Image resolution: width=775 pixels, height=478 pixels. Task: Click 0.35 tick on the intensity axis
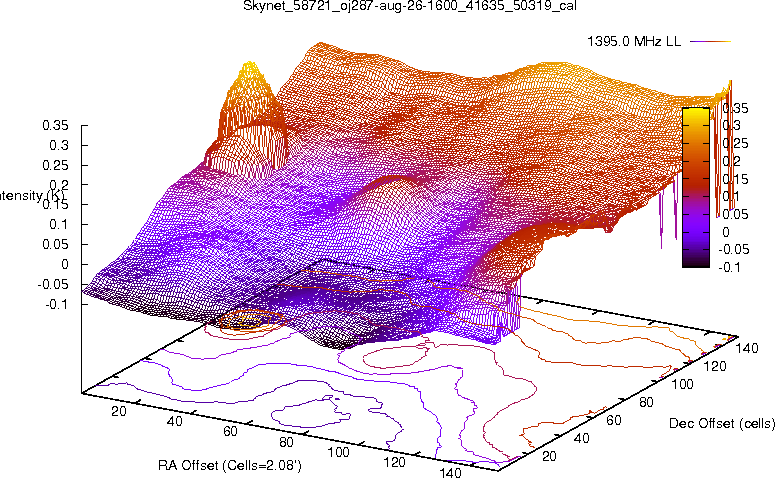click(x=55, y=125)
